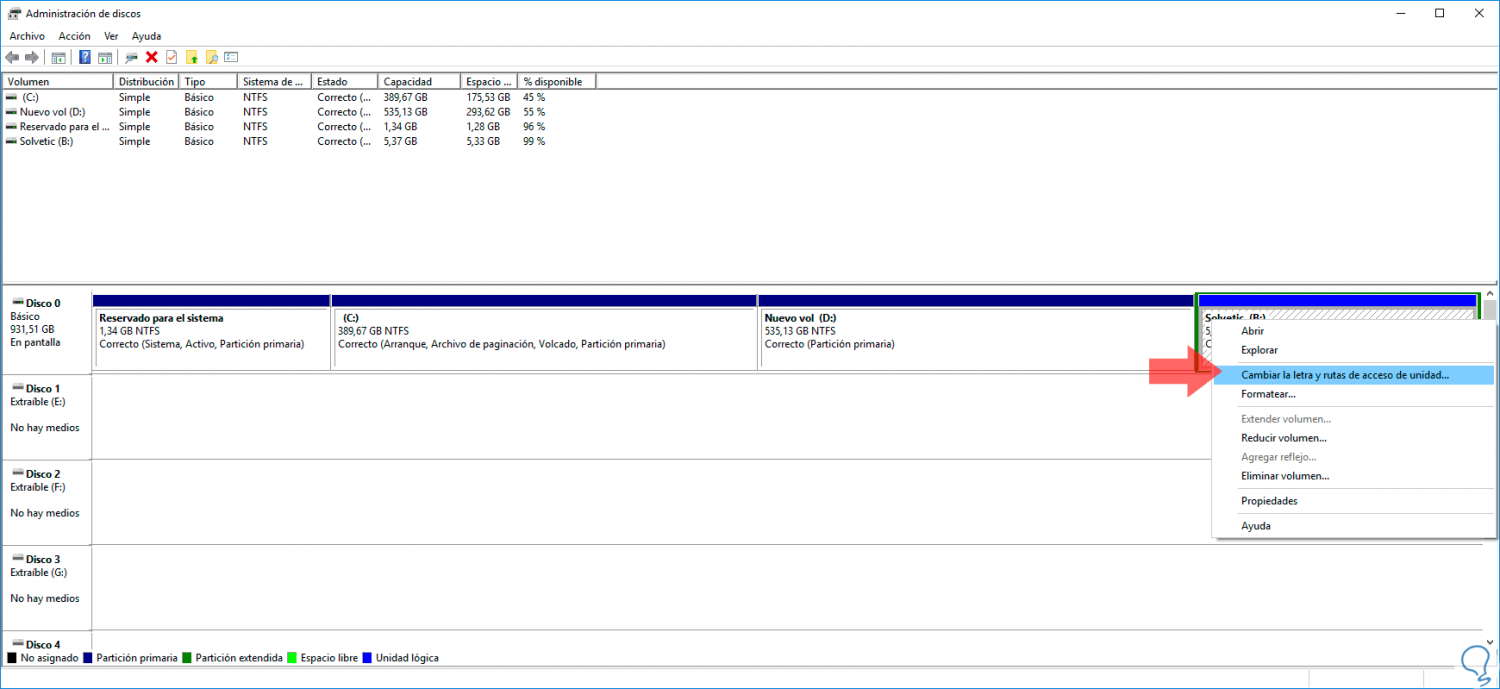The height and width of the screenshot is (689, 1500).
Task: Click the disk pane scroll down arrow
Action: [1490, 642]
